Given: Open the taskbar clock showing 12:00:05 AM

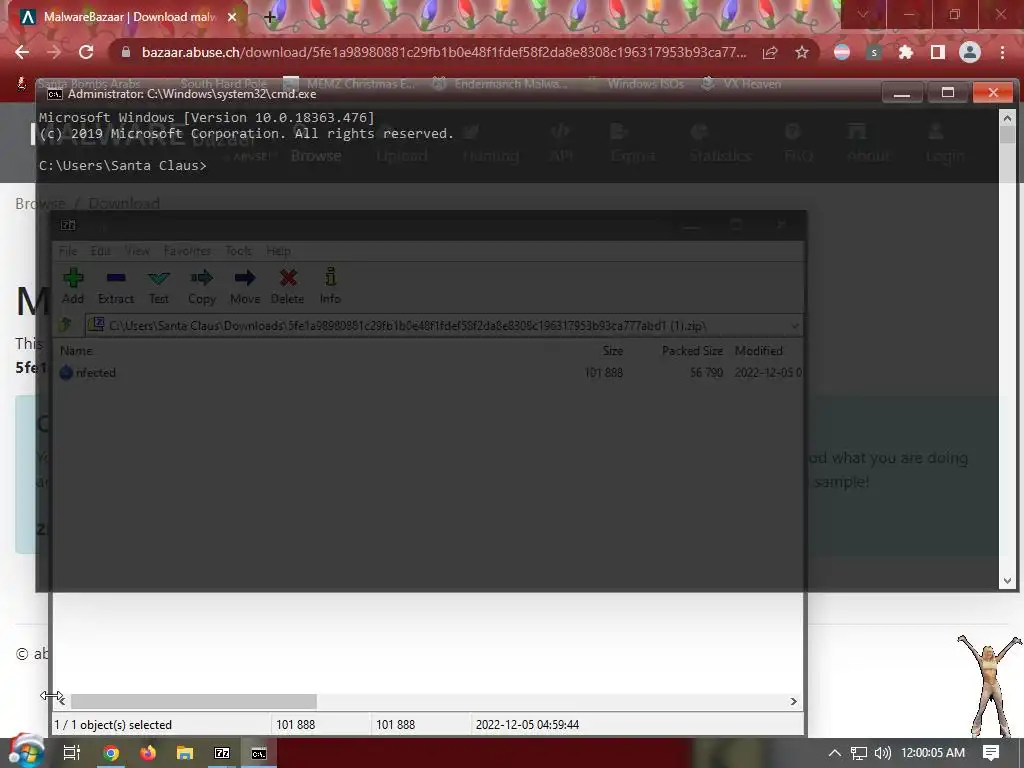Looking at the screenshot, I should (x=933, y=753).
